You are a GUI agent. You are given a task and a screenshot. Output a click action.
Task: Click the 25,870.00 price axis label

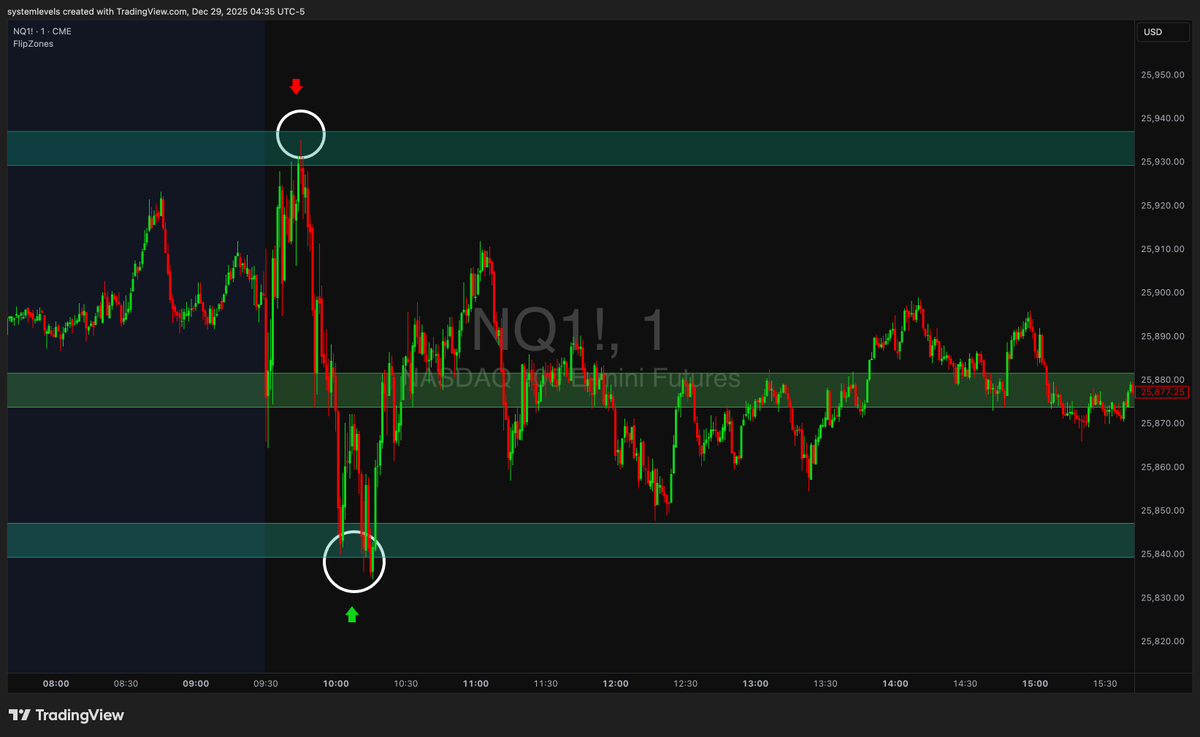tap(1164, 424)
